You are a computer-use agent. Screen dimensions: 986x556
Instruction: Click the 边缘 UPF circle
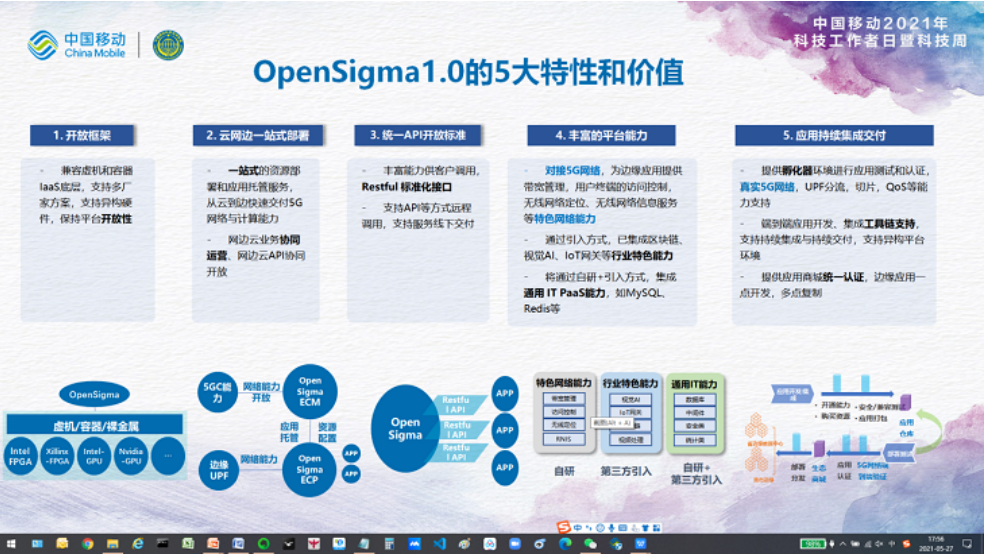pos(219,470)
